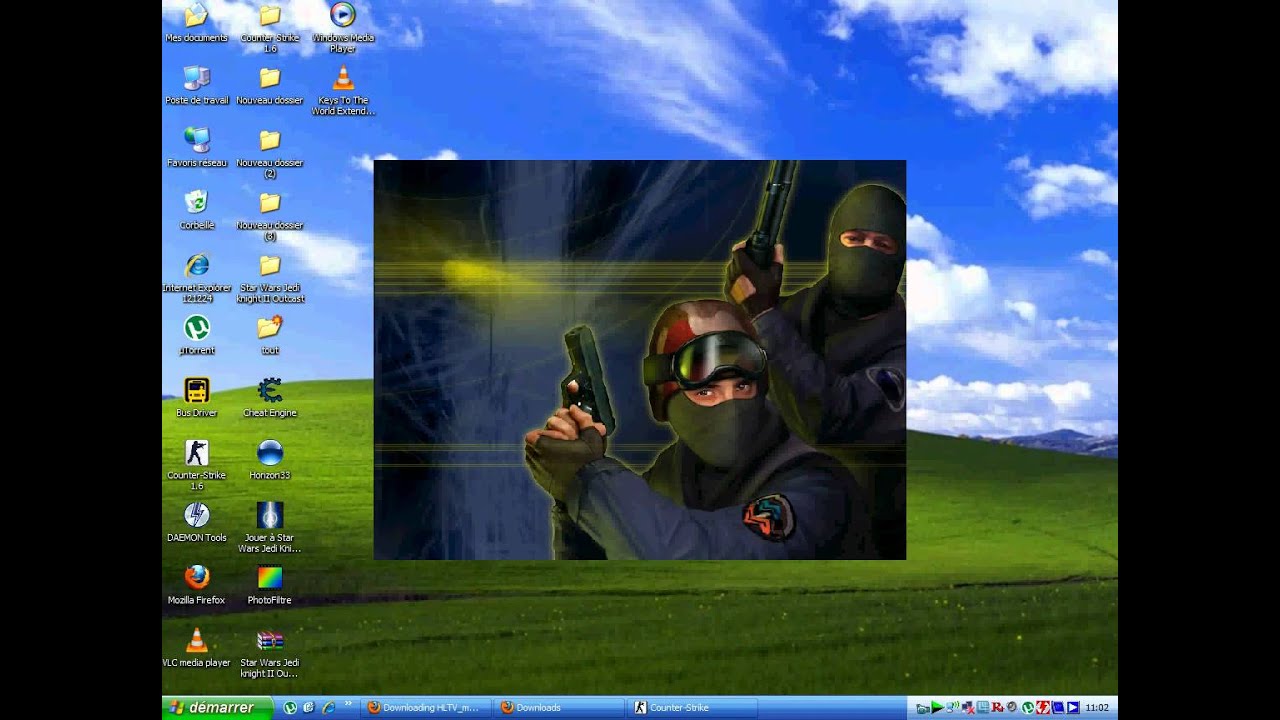The height and width of the screenshot is (720, 1280).
Task: Select the Star Wars Jedi knight II Outcast folder
Action: click(270, 278)
